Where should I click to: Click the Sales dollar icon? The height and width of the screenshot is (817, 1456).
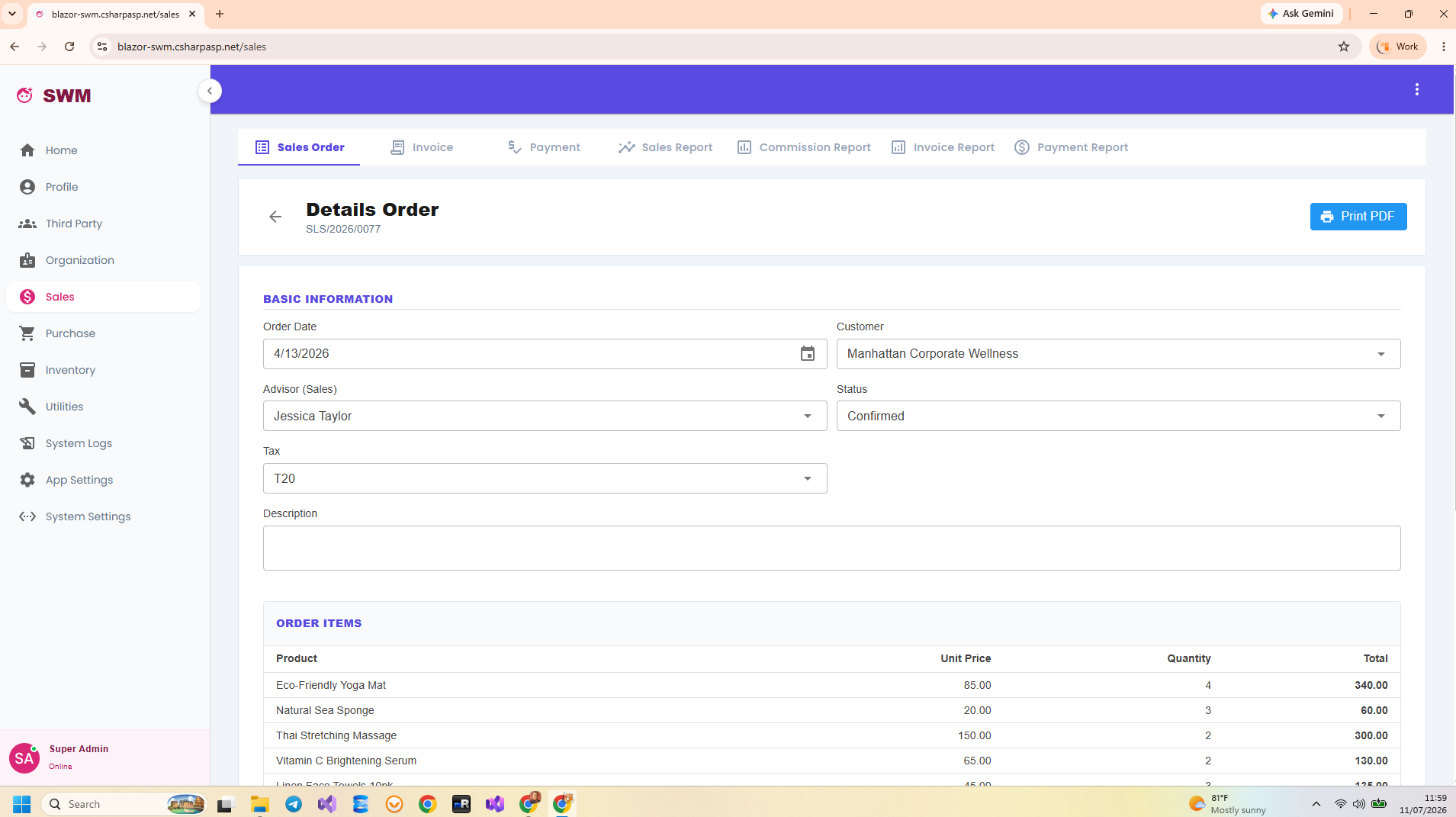pyautogui.click(x=27, y=297)
